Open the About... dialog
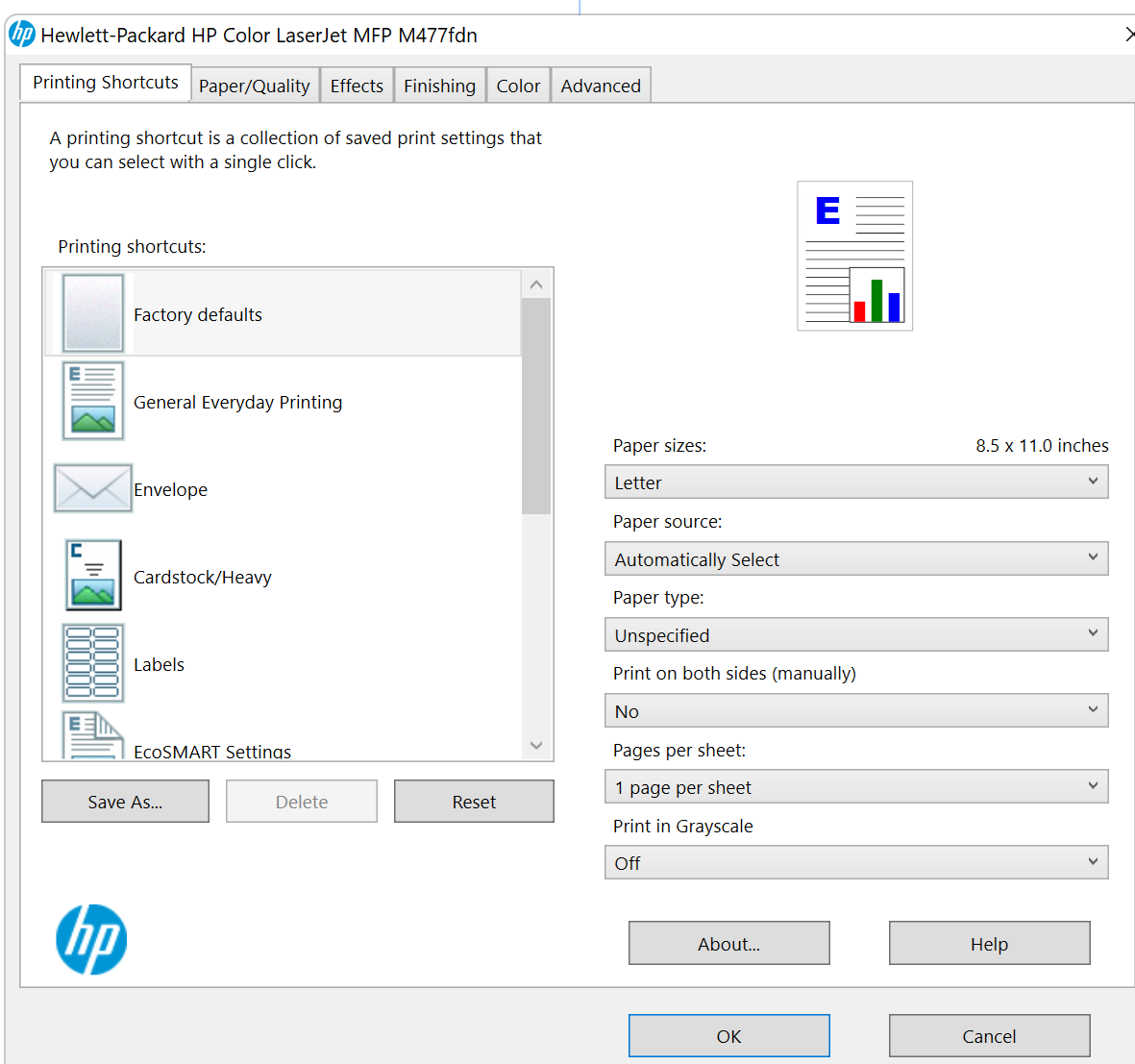 [x=728, y=943]
